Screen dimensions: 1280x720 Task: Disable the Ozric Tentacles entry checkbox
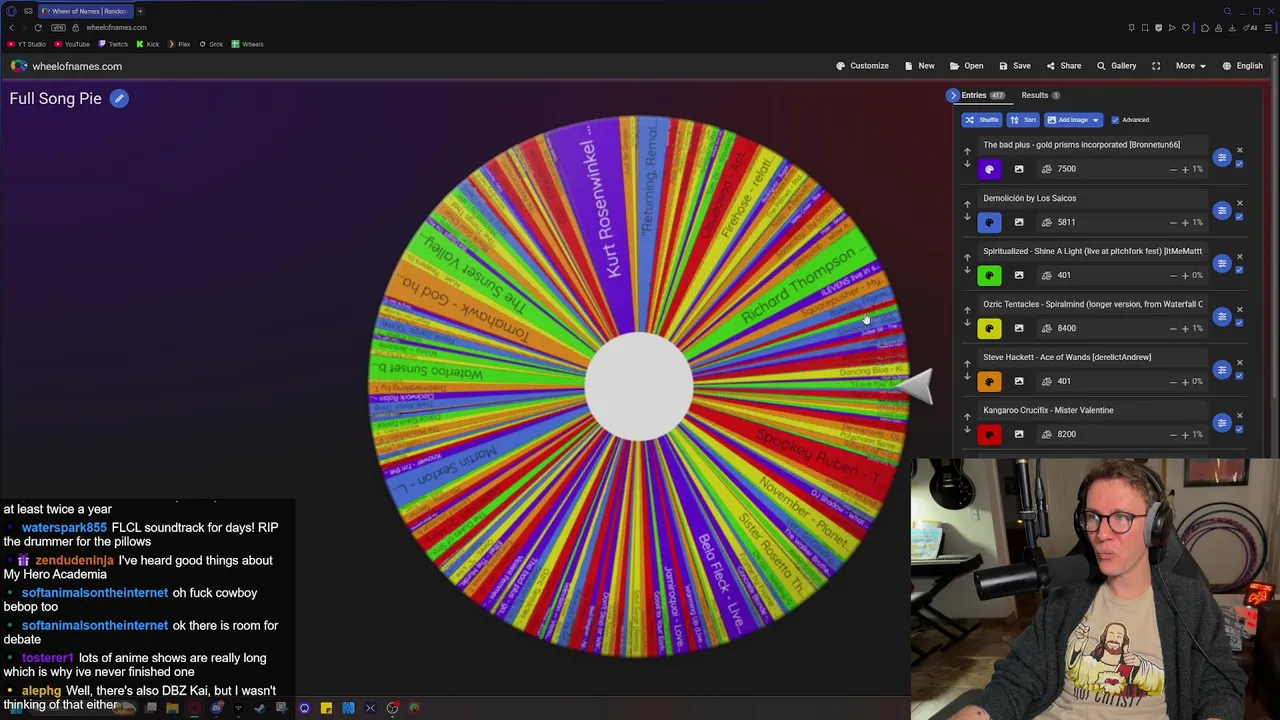point(1239,323)
